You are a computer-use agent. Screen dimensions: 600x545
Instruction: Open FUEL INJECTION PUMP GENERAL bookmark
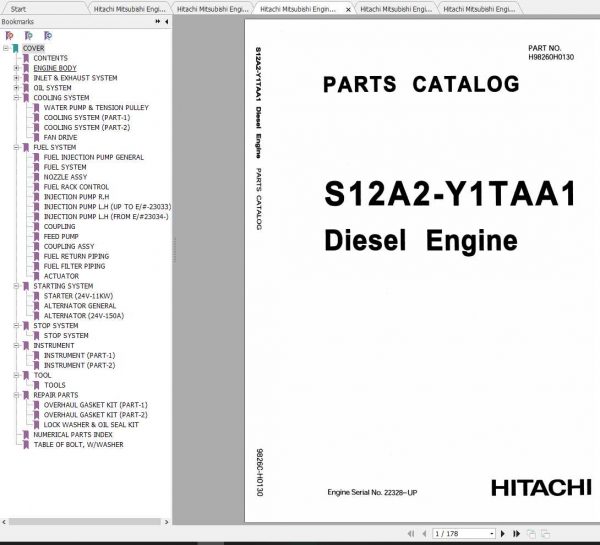point(94,157)
